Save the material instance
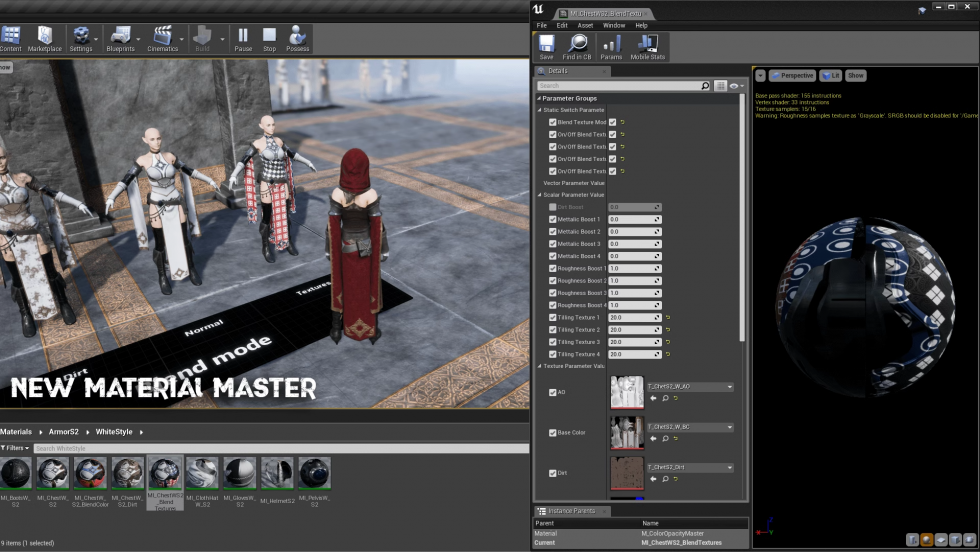Image resolution: width=980 pixels, height=552 pixels. click(x=546, y=47)
